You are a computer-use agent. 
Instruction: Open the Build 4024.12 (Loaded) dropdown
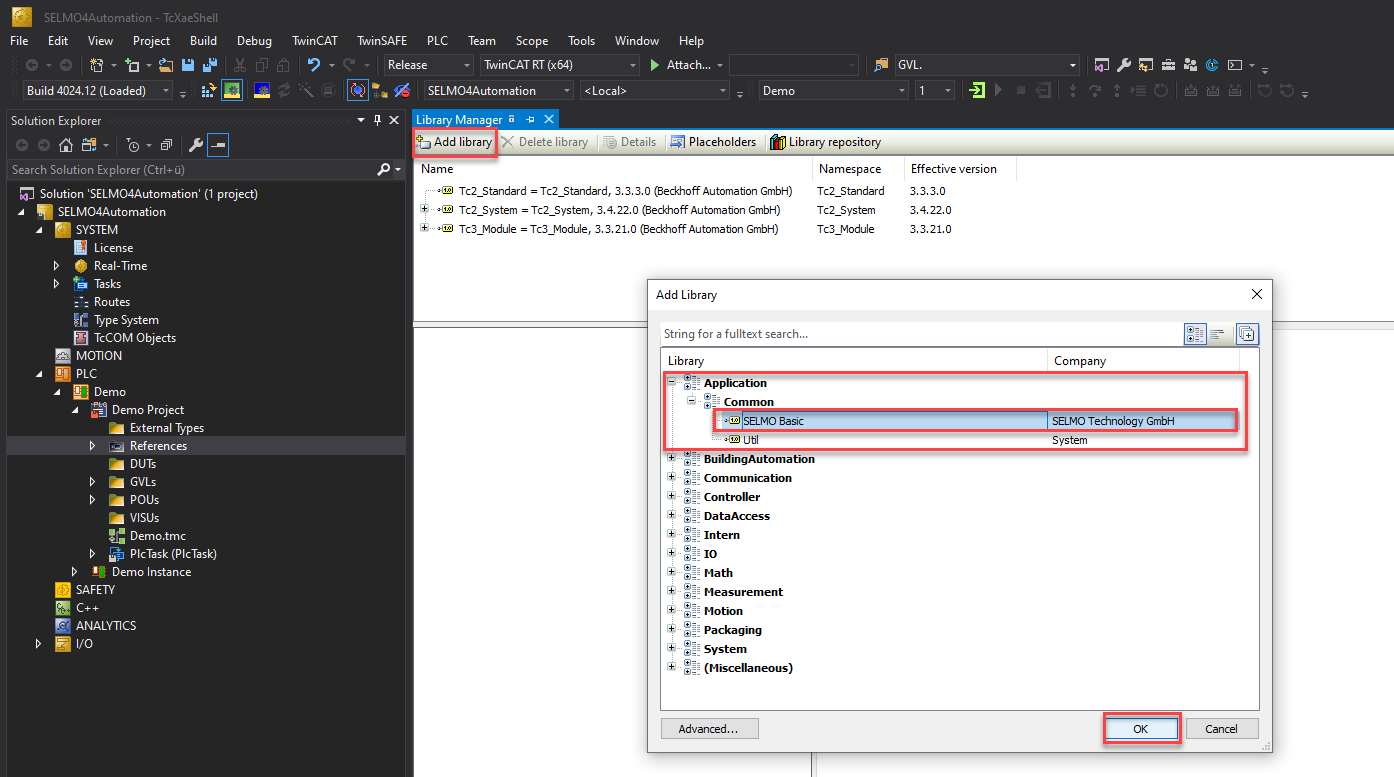pos(166,91)
